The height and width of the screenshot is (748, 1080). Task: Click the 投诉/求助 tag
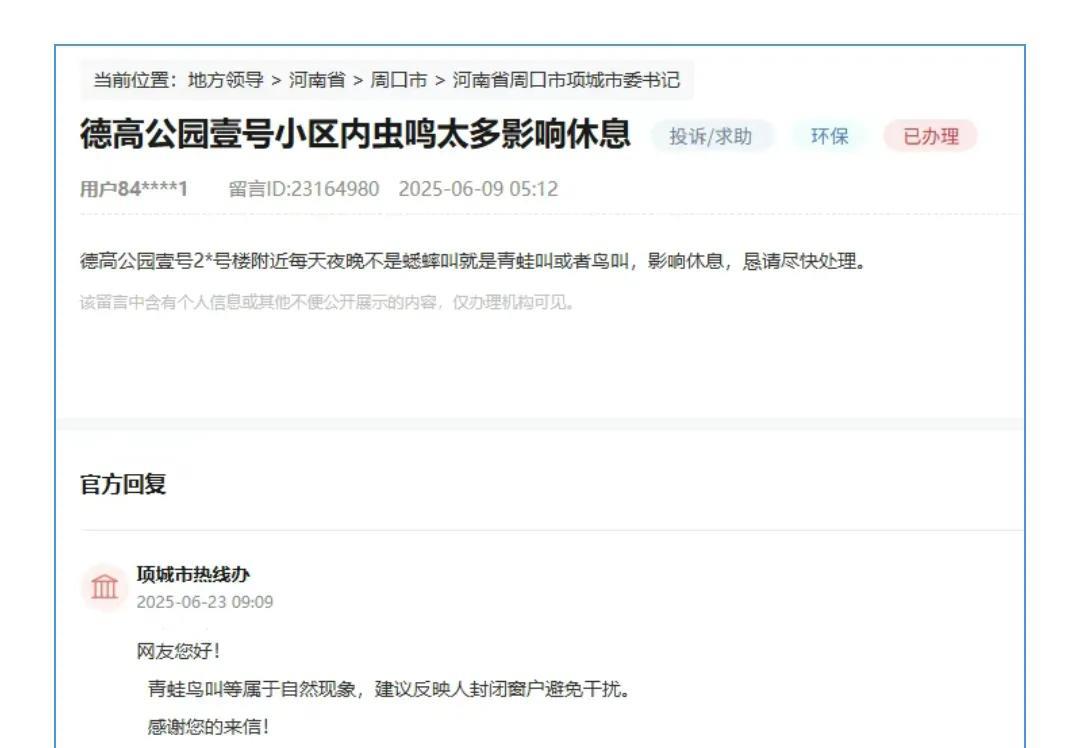click(x=711, y=136)
